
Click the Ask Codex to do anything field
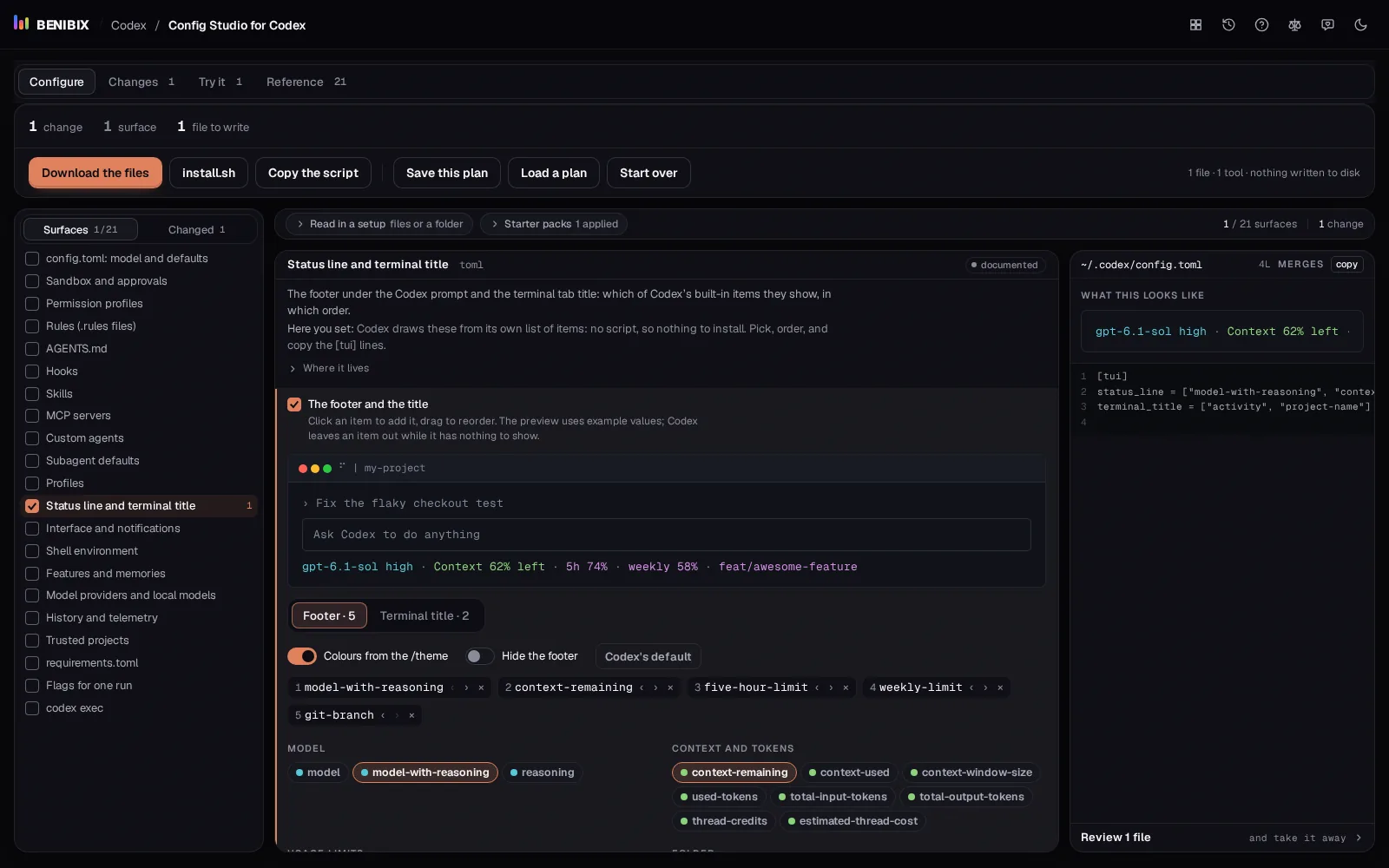[x=667, y=535]
